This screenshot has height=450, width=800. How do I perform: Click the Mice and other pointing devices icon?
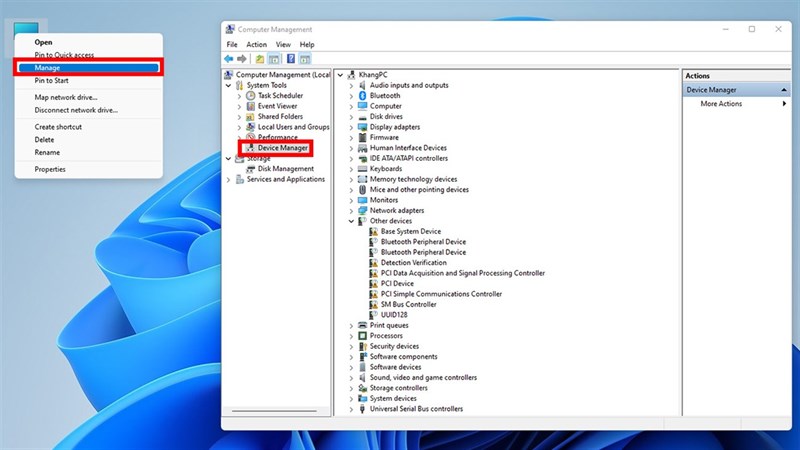click(362, 189)
